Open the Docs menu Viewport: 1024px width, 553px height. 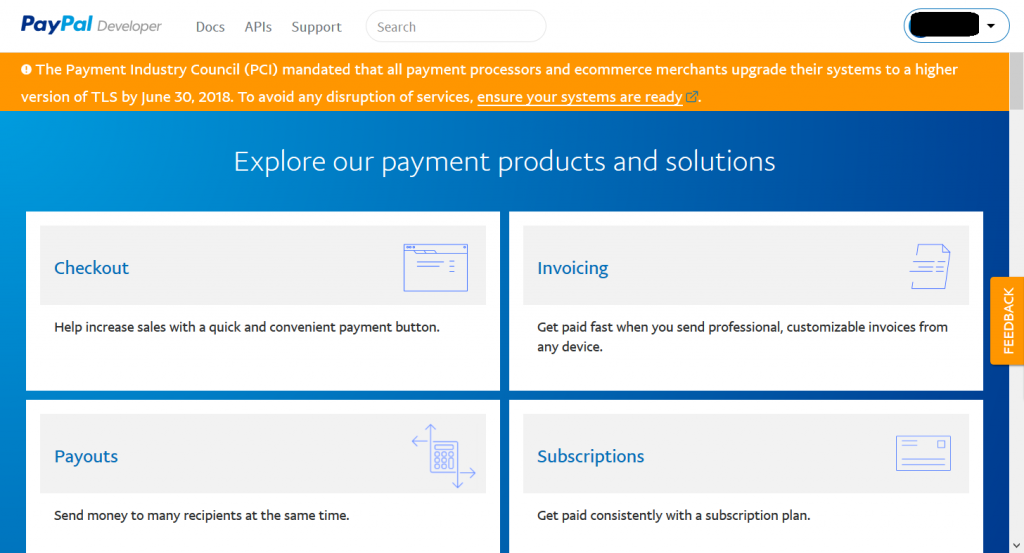point(210,27)
